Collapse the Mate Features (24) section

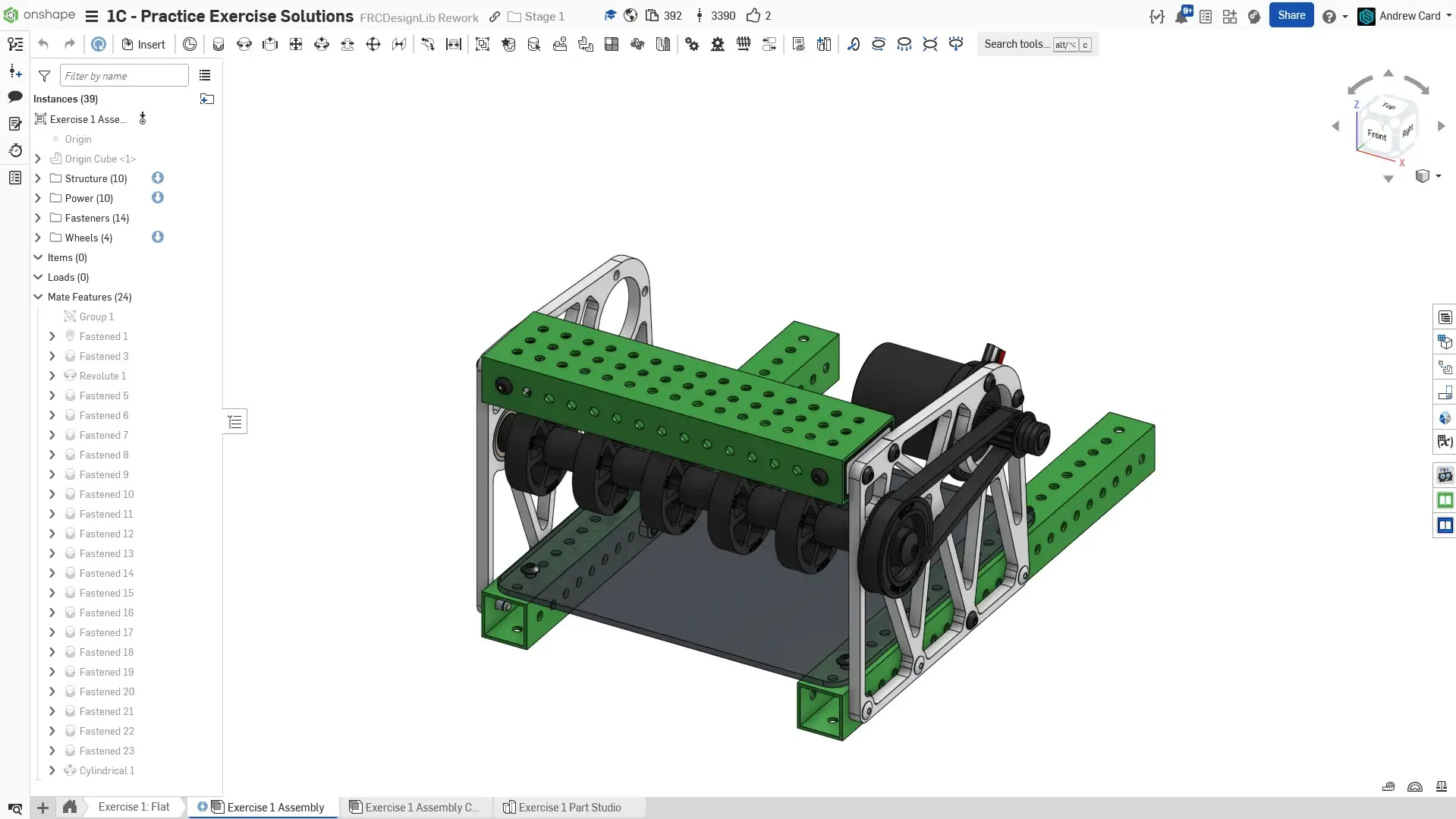point(38,297)
